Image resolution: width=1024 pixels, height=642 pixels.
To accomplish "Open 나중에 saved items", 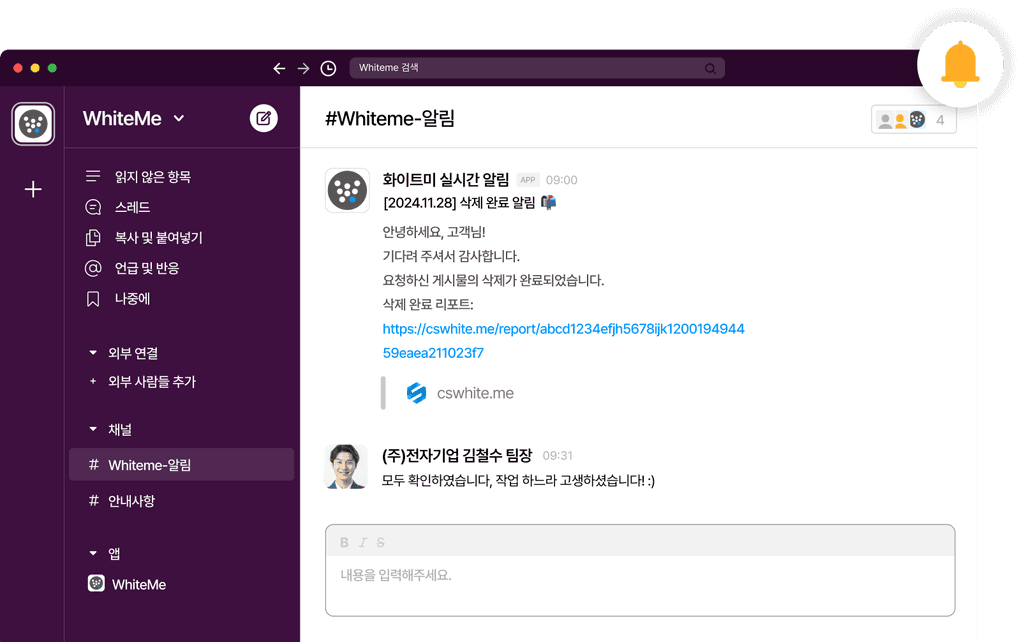I will click(118, 299).
